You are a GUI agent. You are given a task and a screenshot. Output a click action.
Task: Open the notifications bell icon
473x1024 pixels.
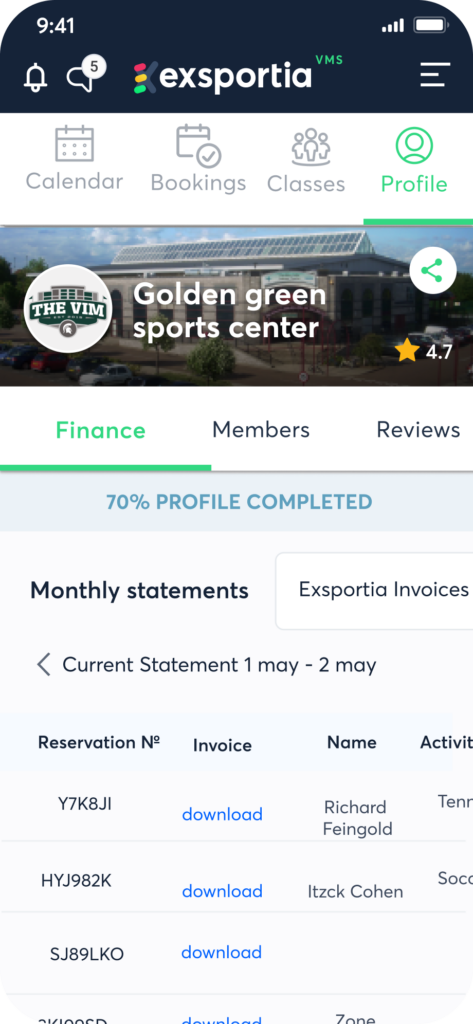(35, 77)
